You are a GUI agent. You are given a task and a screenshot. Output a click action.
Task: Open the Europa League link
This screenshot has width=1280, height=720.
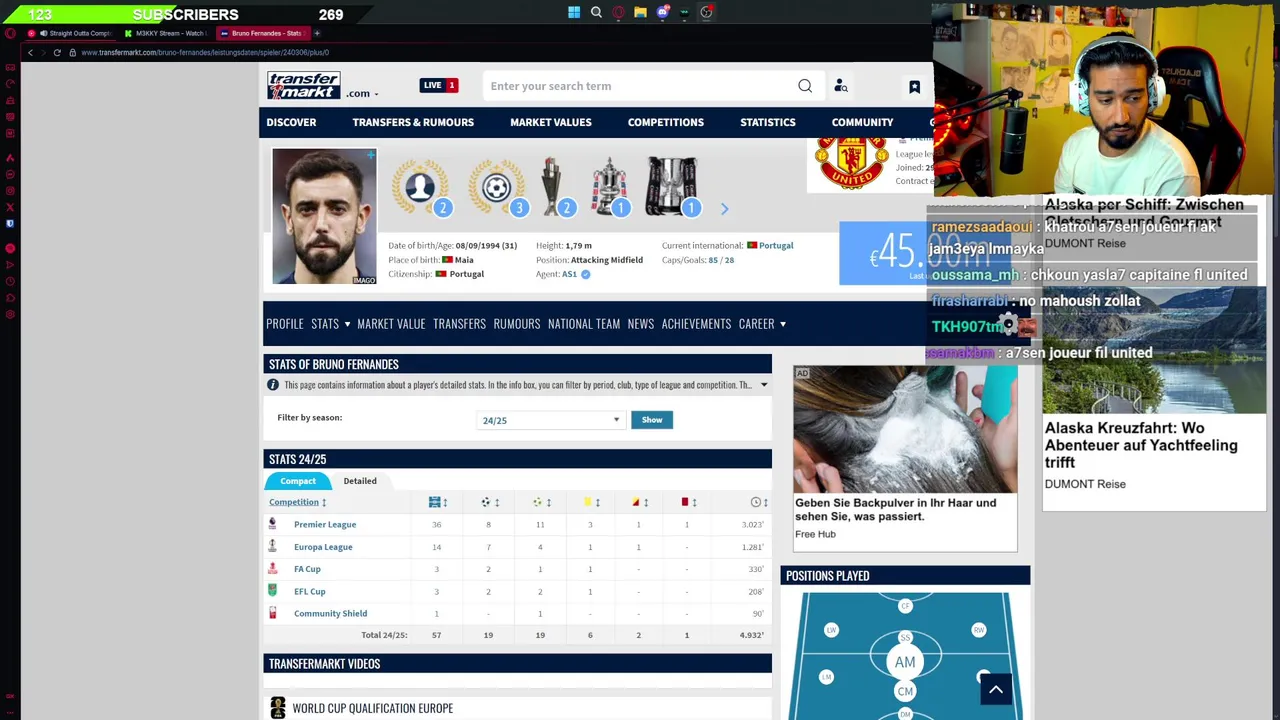(323, 547)
